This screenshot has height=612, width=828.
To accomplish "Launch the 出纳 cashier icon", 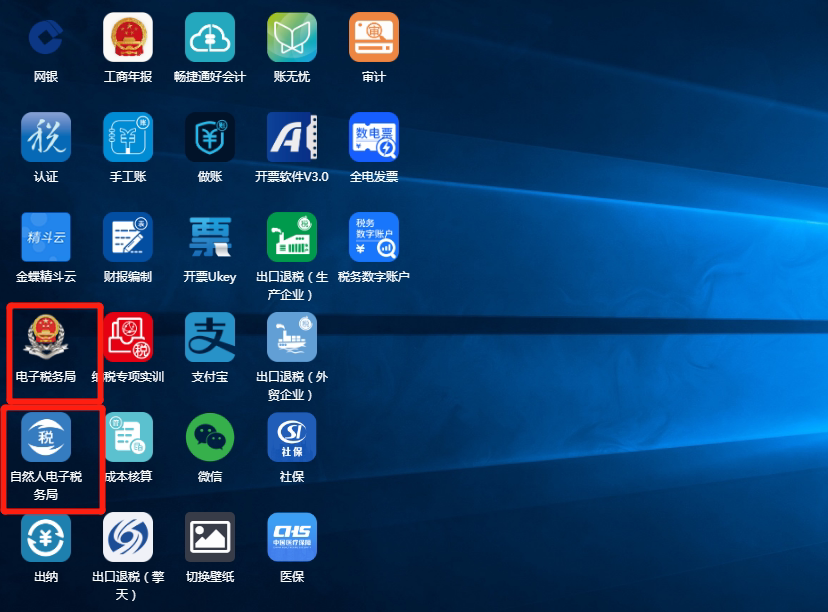I will 46,537.
